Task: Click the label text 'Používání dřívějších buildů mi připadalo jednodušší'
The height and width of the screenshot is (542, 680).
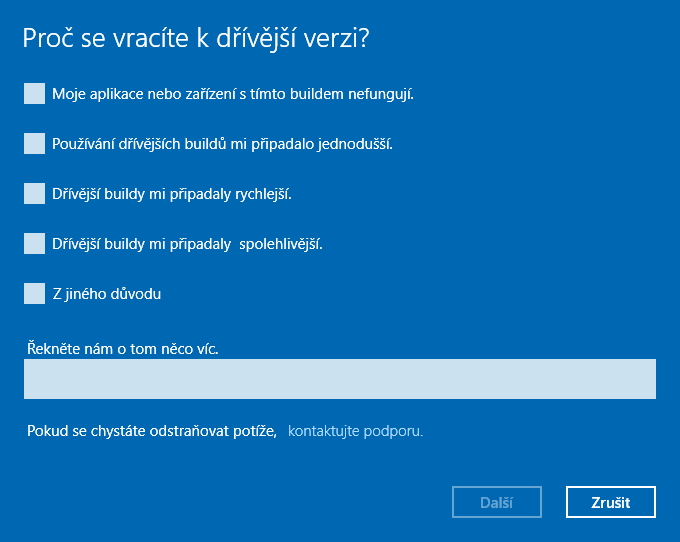Action: [x=222, y=144]
